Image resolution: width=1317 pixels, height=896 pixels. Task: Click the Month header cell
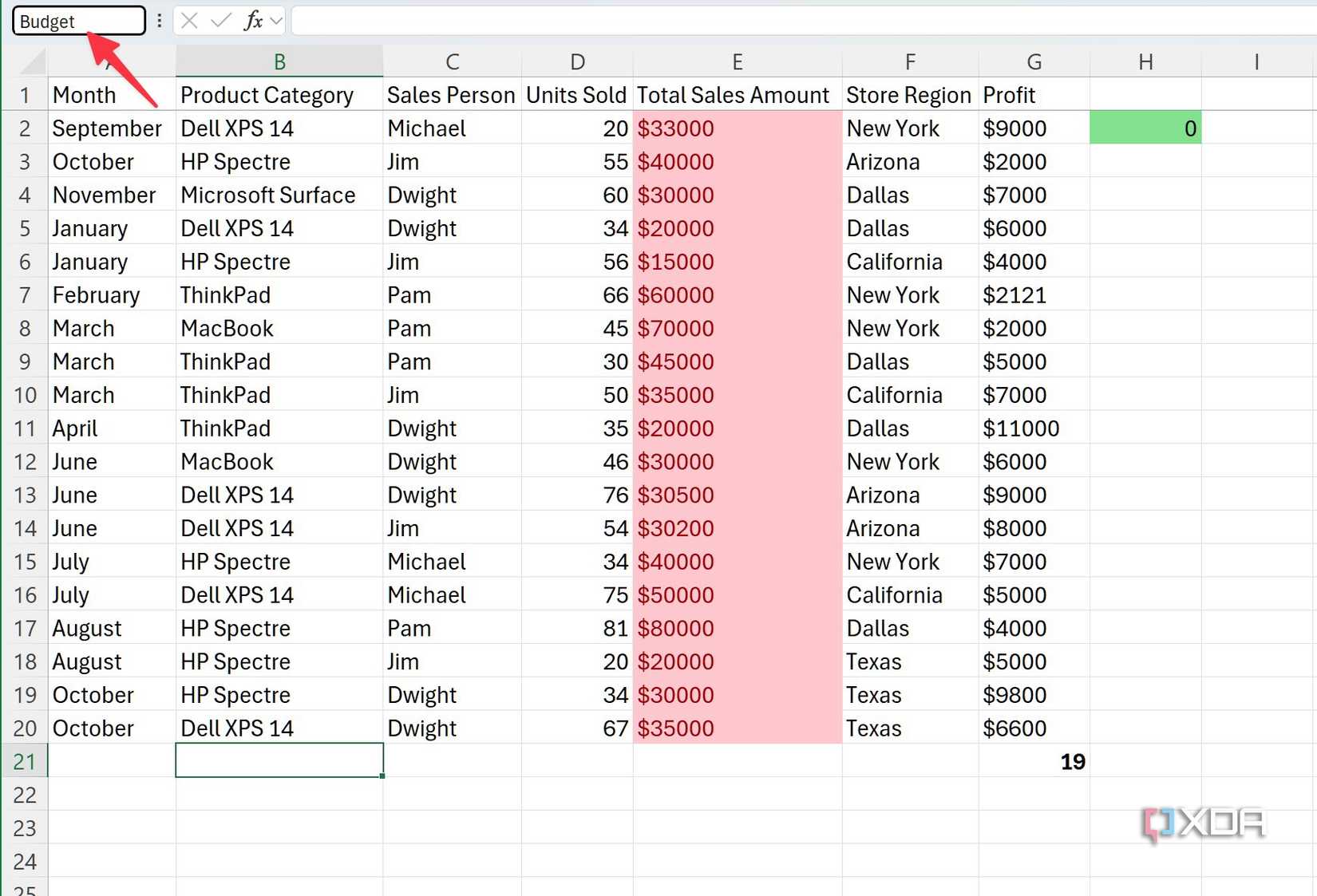click(x=112, y=95)
